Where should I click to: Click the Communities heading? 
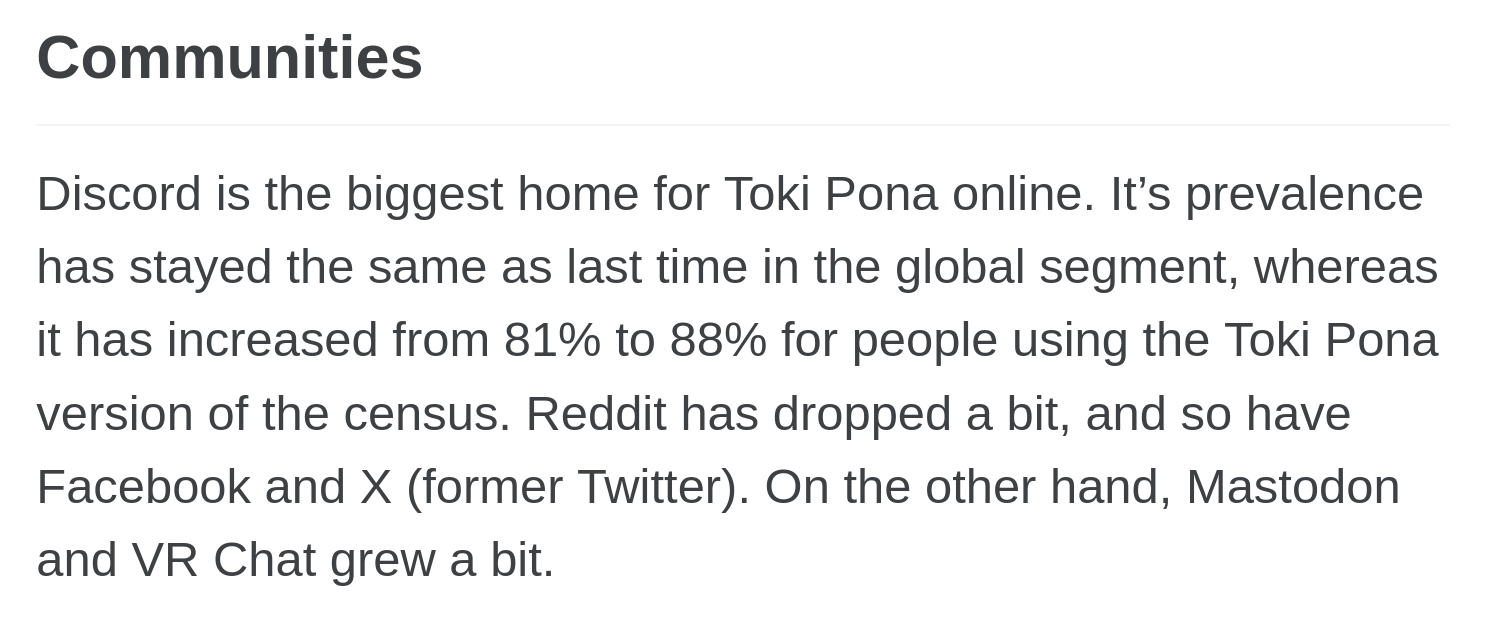point(230,57)
